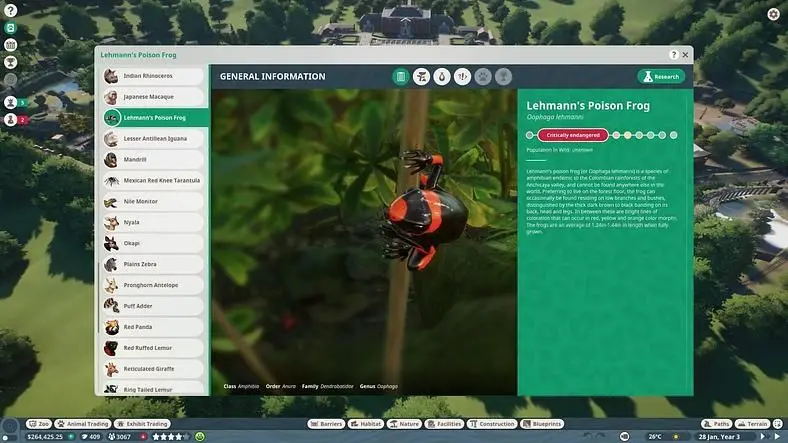
Task: Open the Exhibit Trading menu
Action: pos(143,424)
